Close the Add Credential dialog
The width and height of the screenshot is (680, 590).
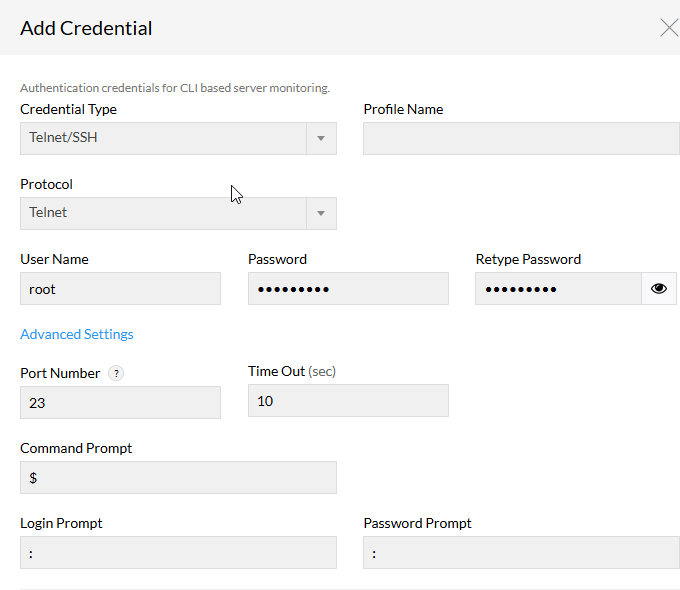pos(668,28)
